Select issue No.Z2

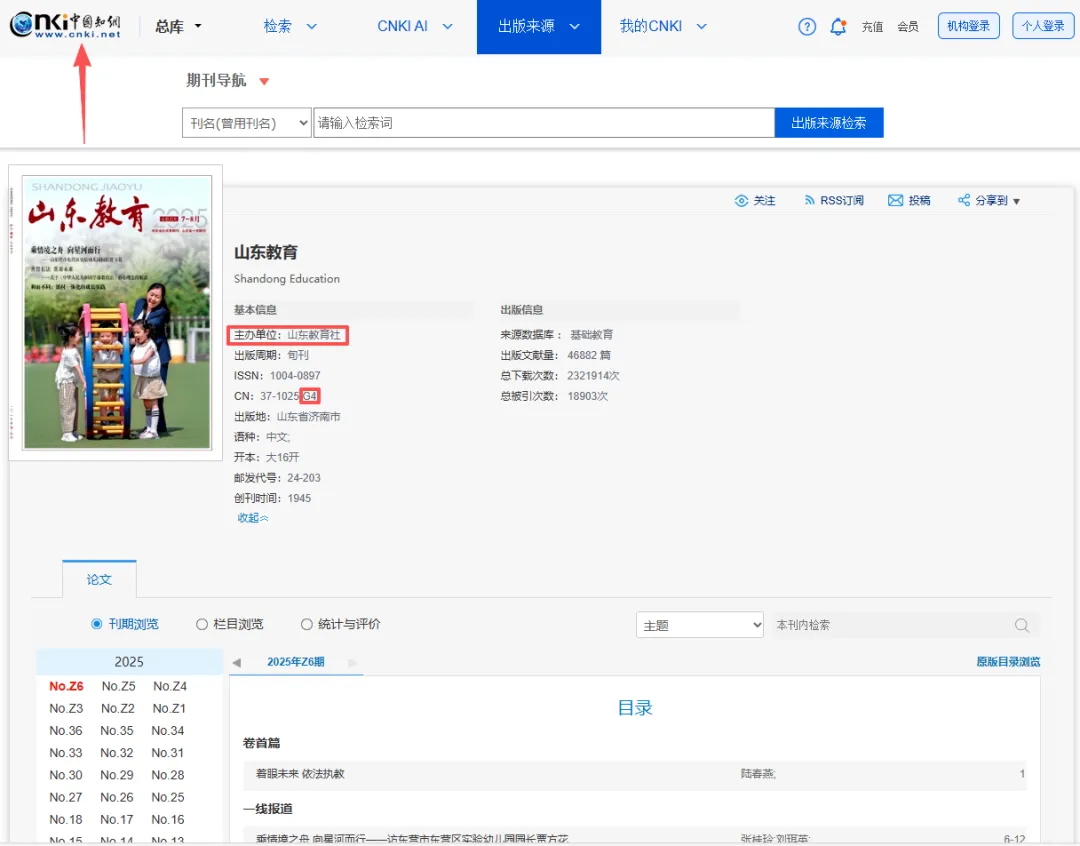[118, 708]
